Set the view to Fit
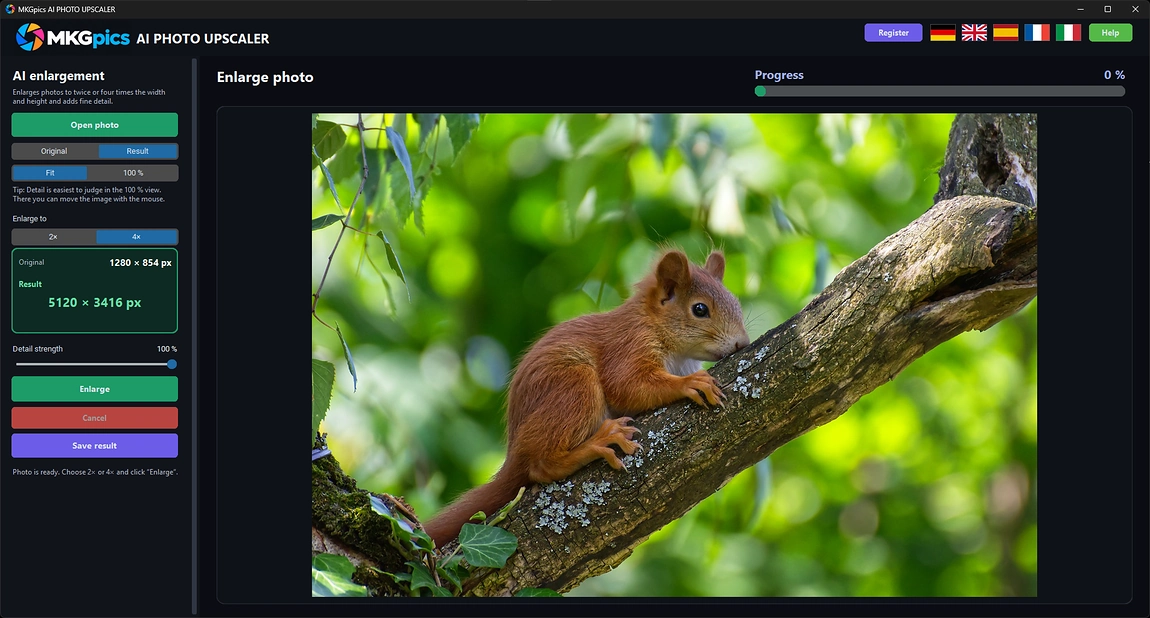 click(x=50, y=173)
